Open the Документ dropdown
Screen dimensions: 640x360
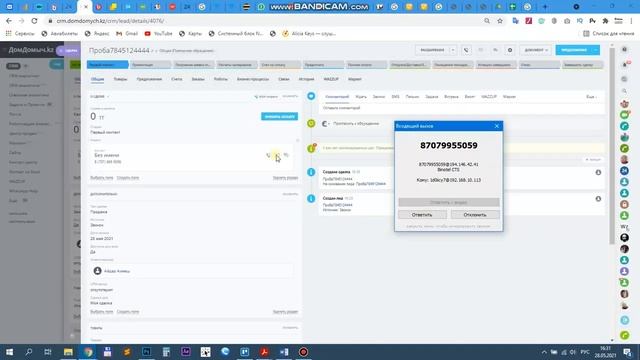[x=536, y=50]
